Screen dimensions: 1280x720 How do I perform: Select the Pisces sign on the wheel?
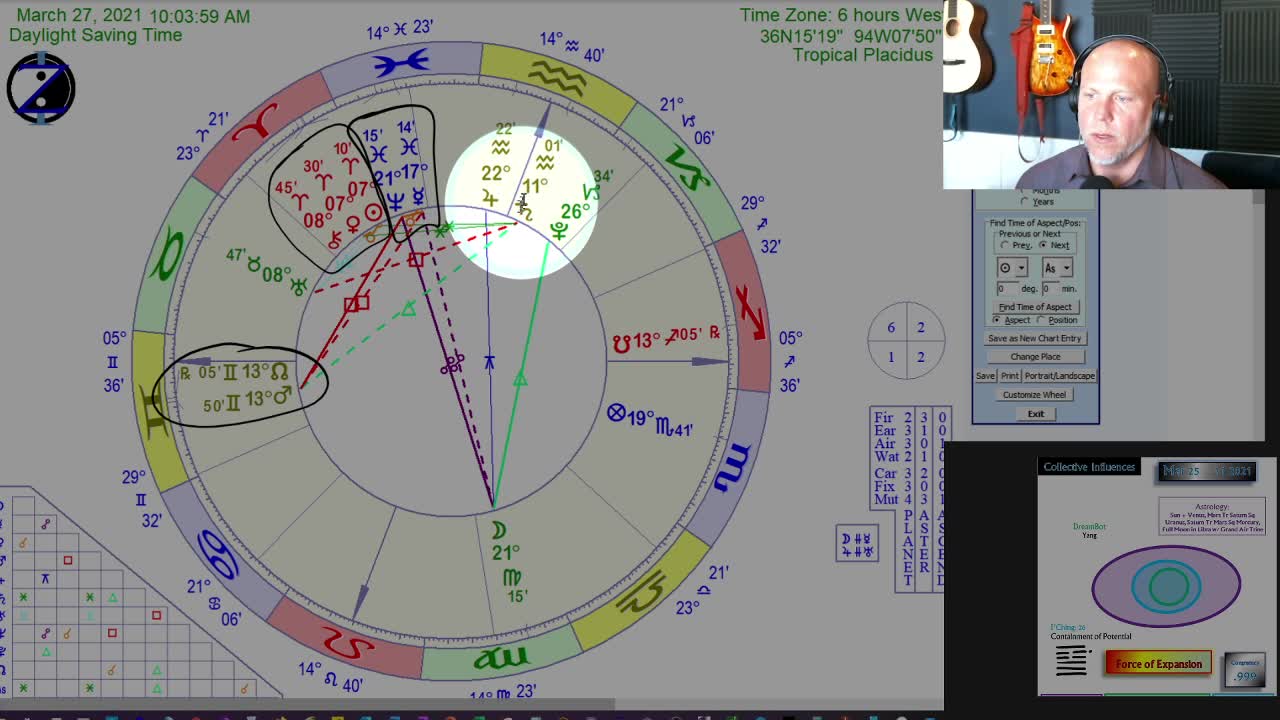pyautogui.click(x=401, y=65)
